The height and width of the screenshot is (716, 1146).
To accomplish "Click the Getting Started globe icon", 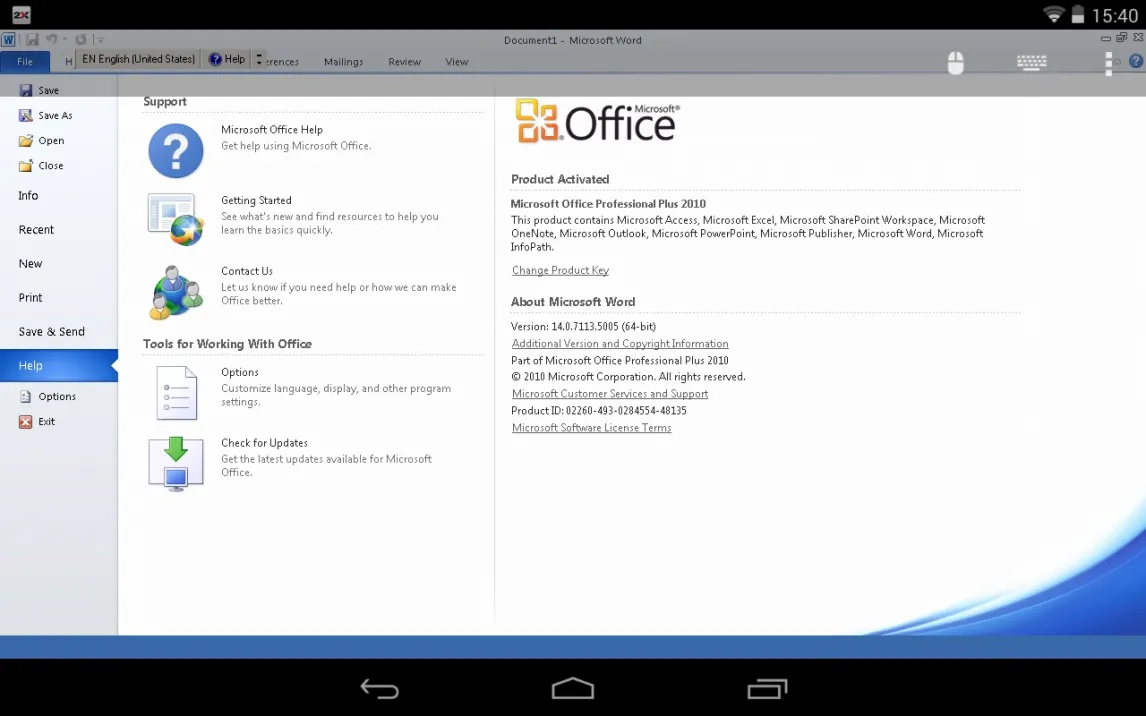I will (x=176, y=219).
